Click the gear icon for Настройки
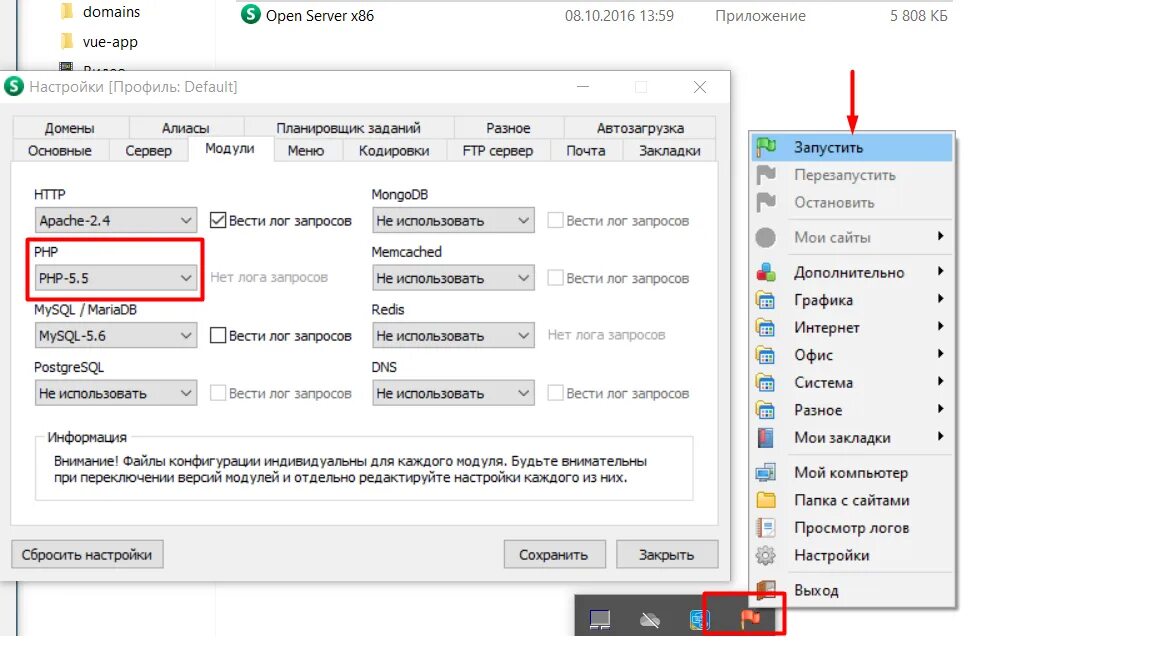The height and width of the screenshot is (648, 1152). pos(766,555)
